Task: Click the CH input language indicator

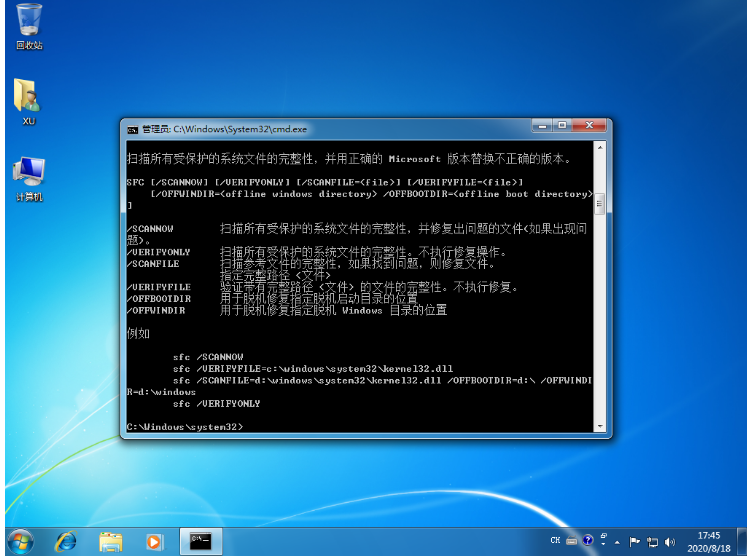Action: (556, 541)
